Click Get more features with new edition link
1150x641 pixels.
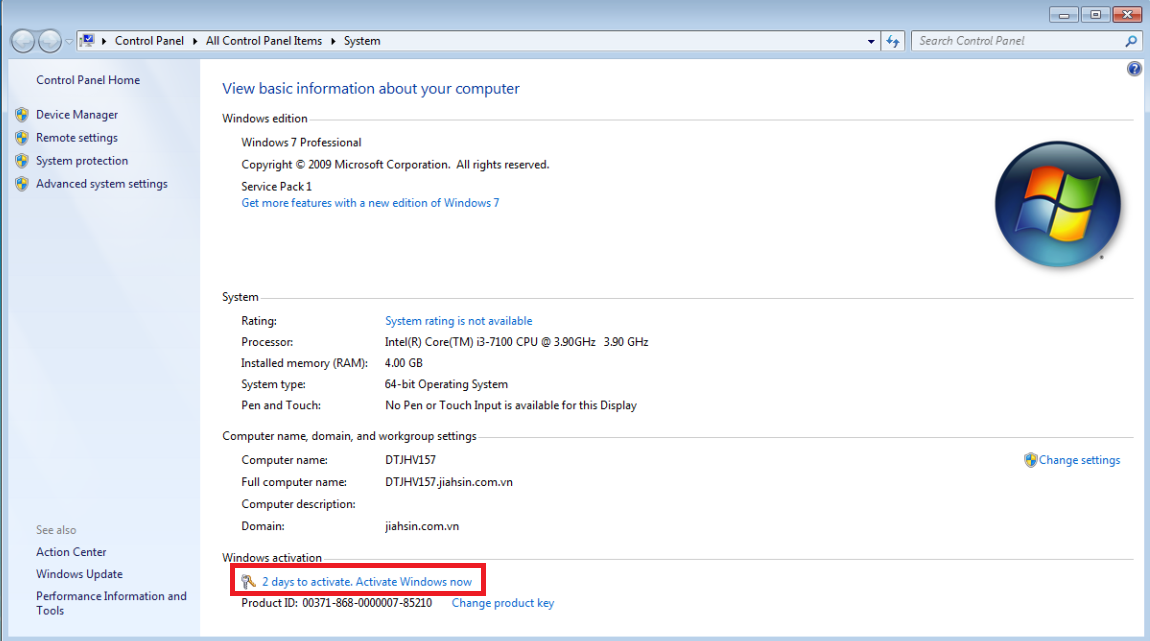370,203
